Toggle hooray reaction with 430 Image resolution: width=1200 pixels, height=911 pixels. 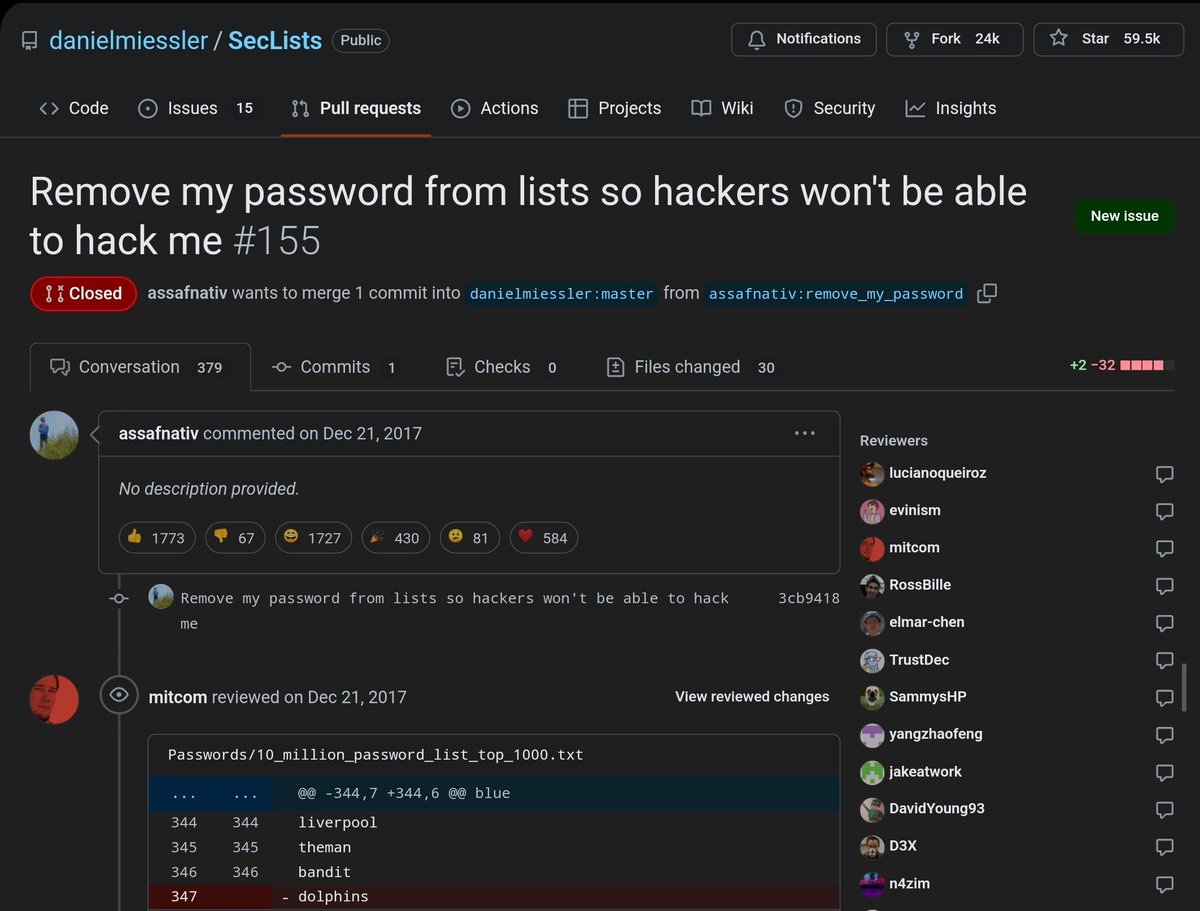pyautogui.click(x=395, y=538)
